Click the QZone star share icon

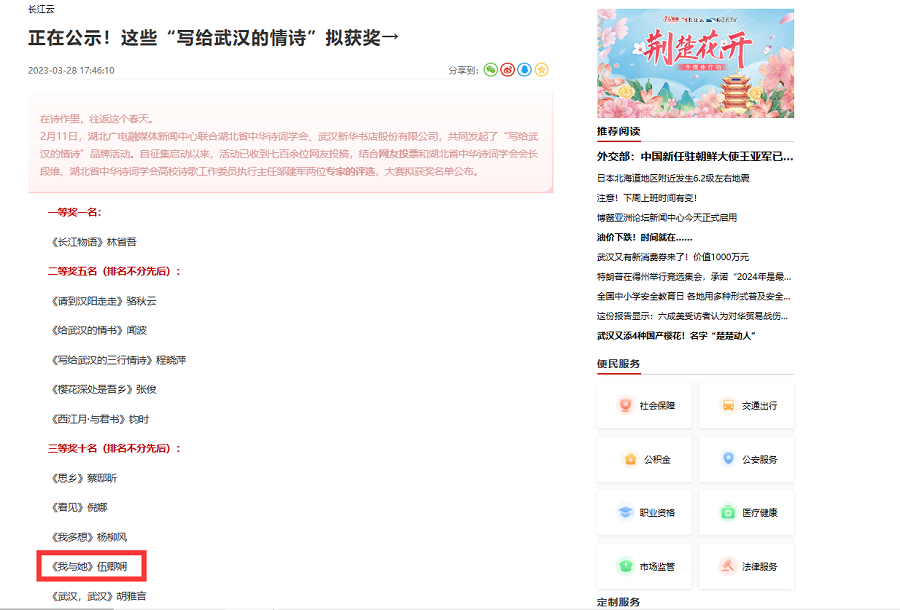pos(542,70)
